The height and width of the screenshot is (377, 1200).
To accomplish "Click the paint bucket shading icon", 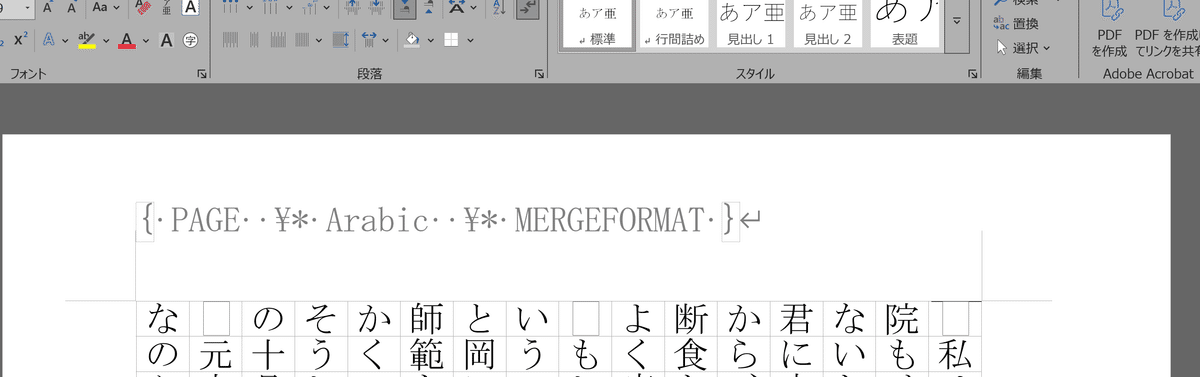I will click(x=411, y=41).
